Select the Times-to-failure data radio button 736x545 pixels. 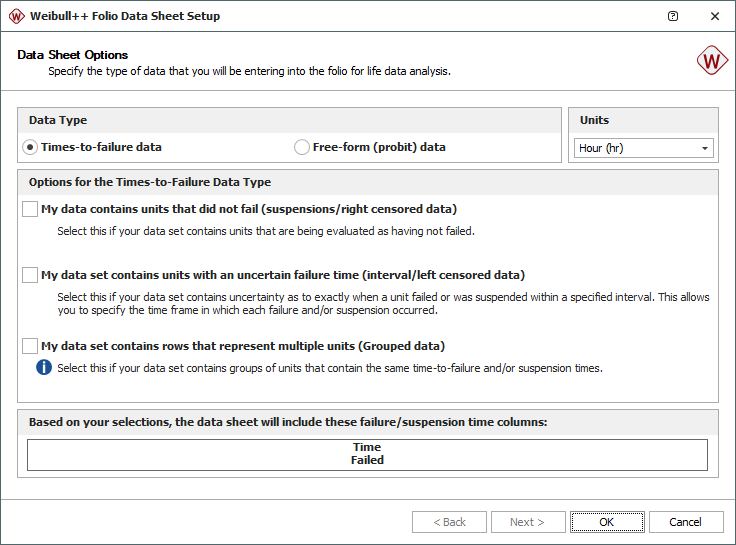tap(31, 147)
